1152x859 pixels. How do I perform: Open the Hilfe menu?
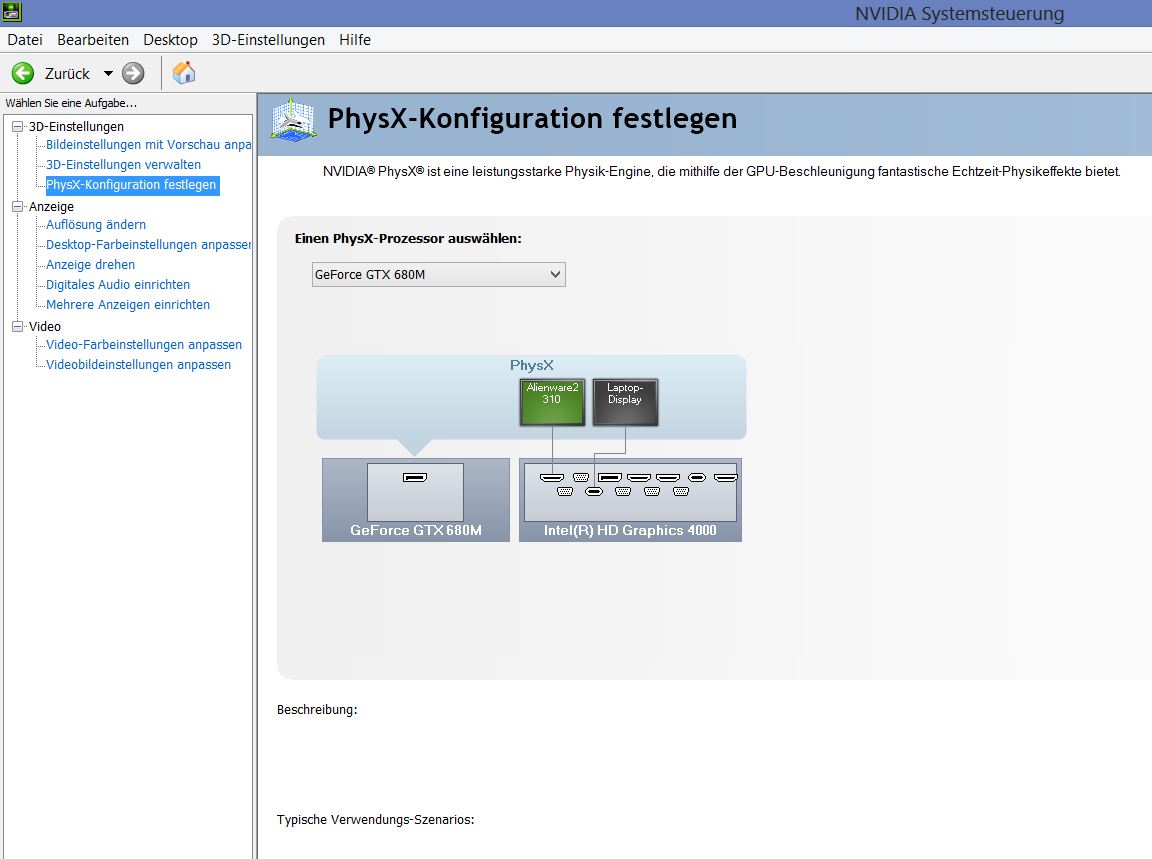pyautogui.click(x=355, y=40)
